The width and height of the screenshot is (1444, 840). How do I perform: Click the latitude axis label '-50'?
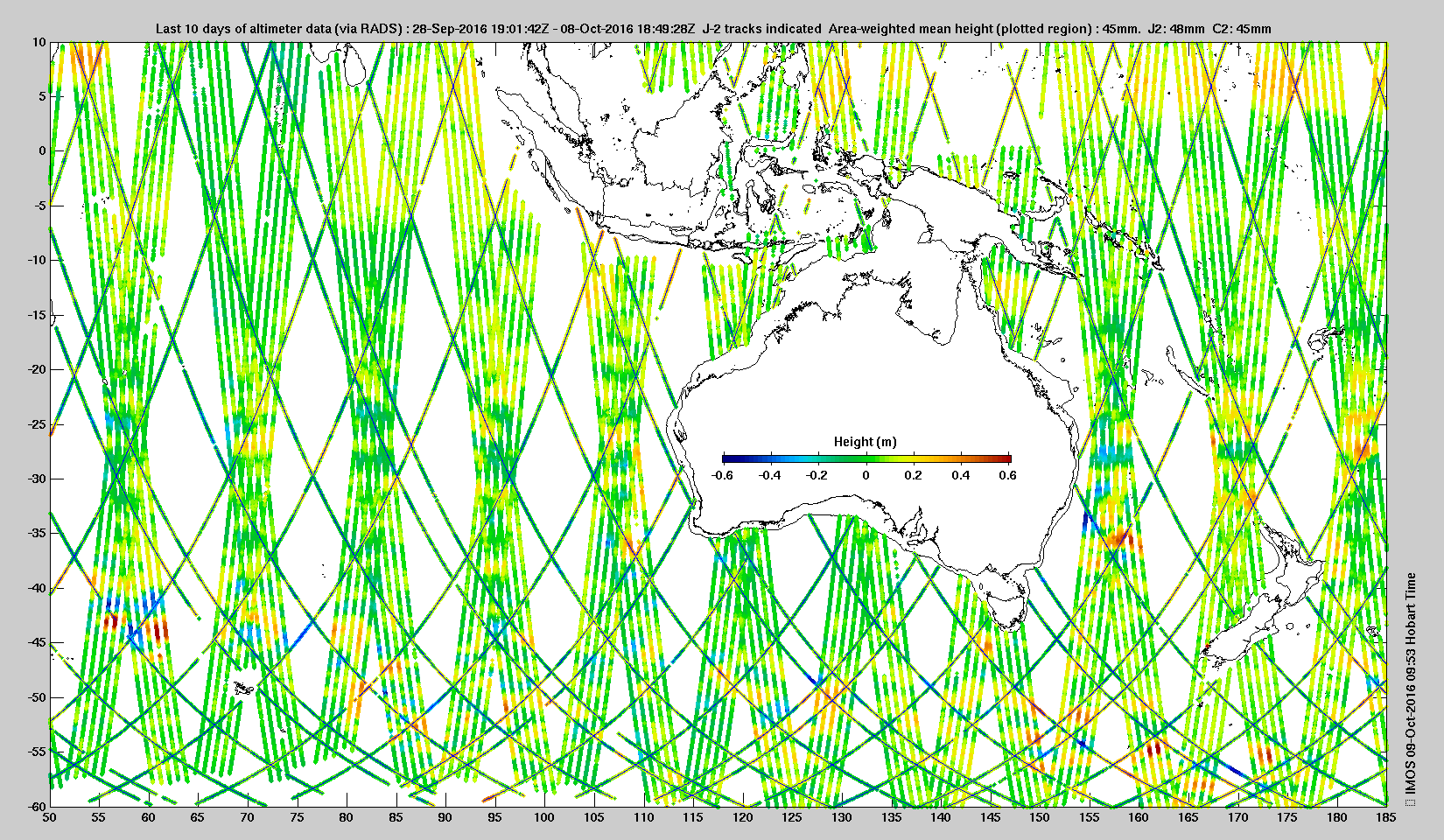coord(37,697)
